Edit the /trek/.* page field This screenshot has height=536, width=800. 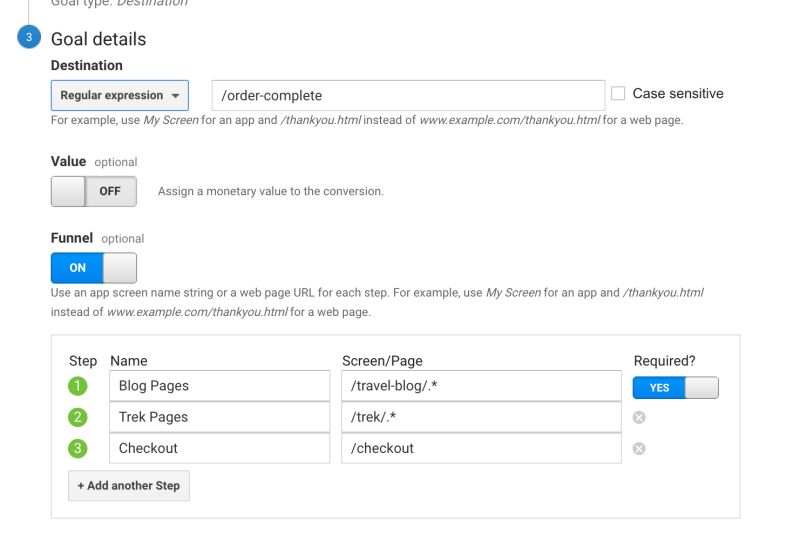click(x=481, y=417)
